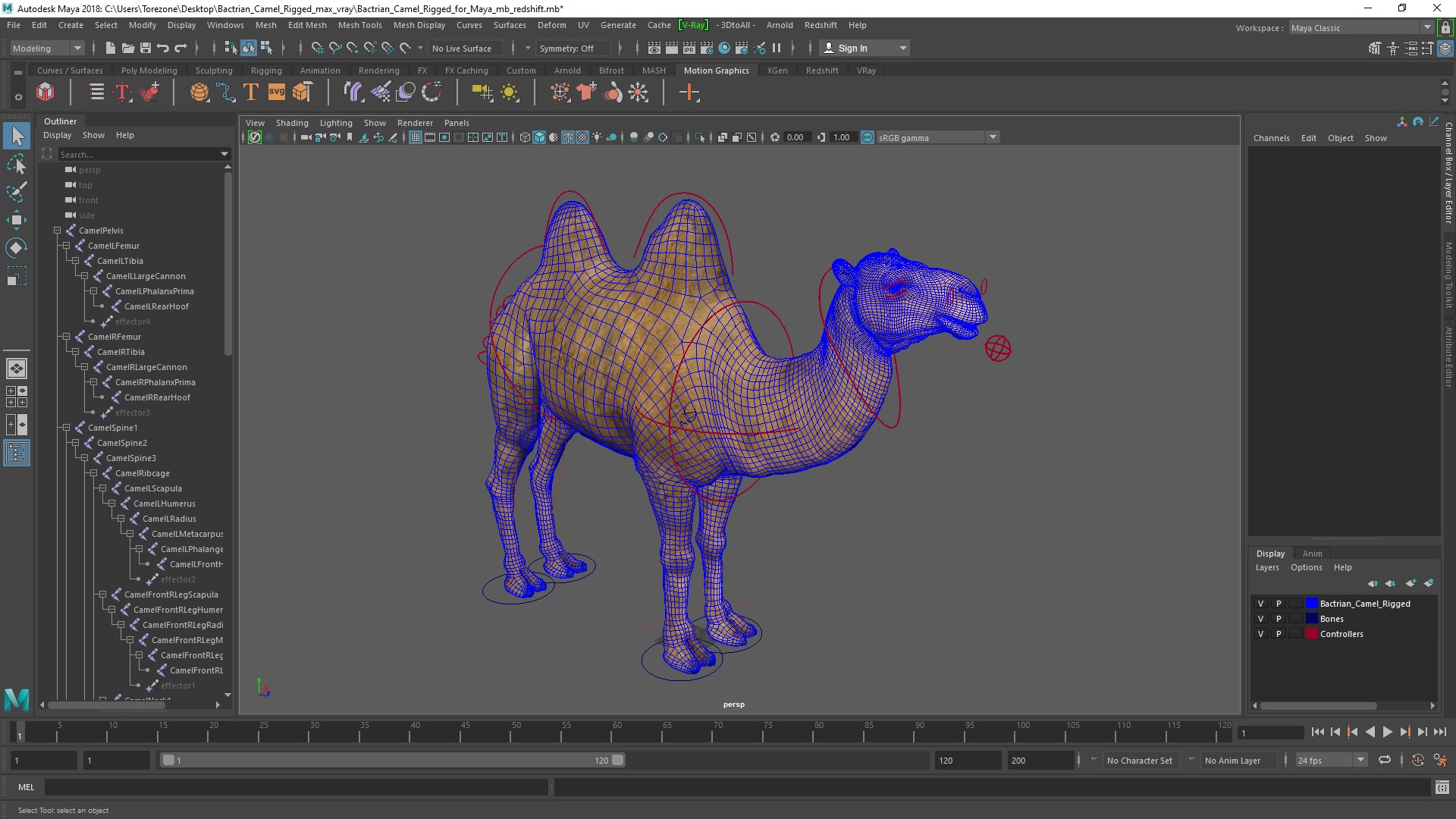The image size is (1456, 819).
Task: Click the Sculpting workspace icon
Action: (213, 69)
